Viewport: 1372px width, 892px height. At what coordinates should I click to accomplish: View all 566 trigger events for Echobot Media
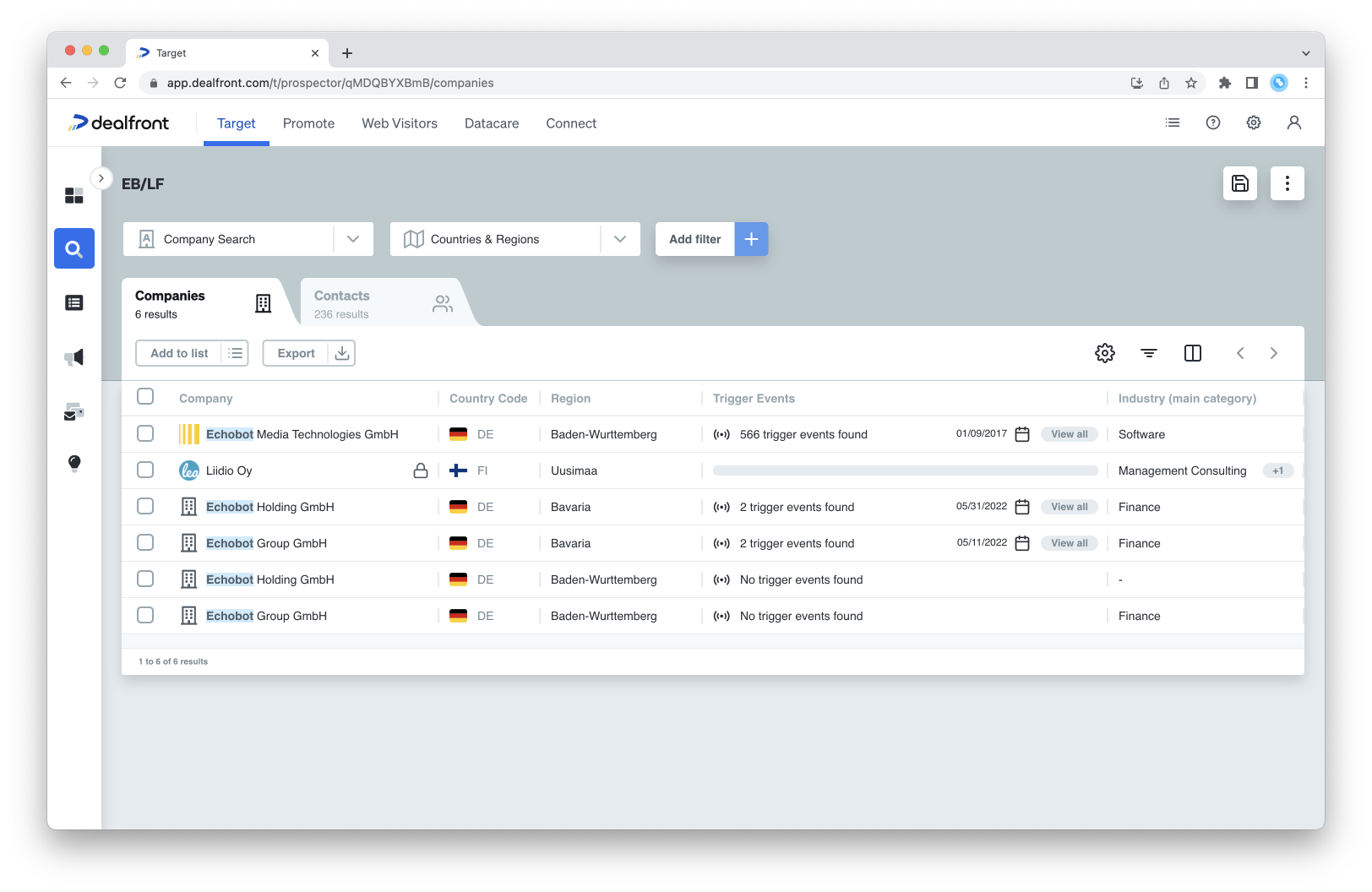click(x=1070, y=434)
